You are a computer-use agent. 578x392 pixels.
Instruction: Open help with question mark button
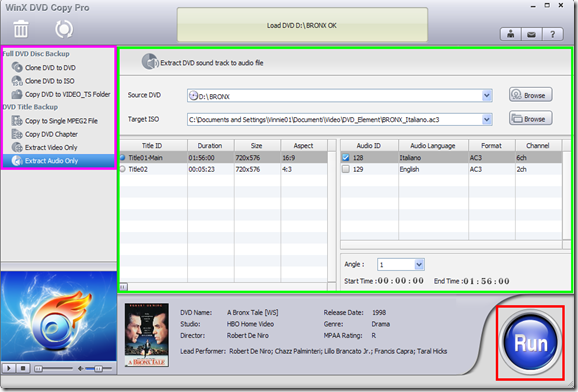(552, 34)
